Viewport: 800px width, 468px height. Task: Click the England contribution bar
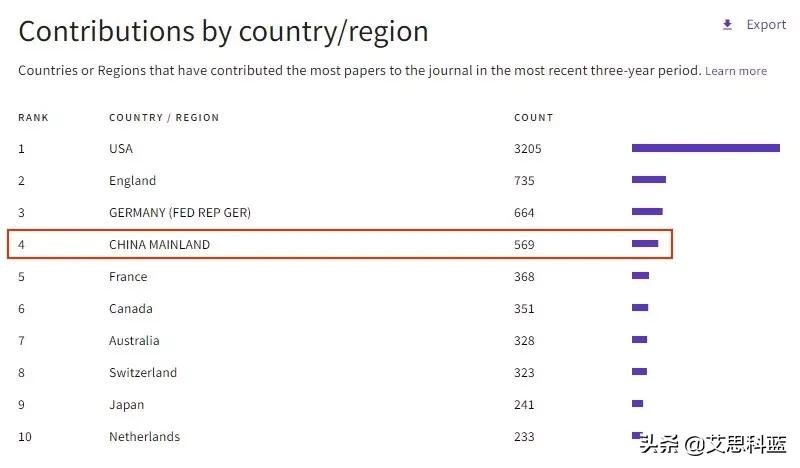point(648,180)
